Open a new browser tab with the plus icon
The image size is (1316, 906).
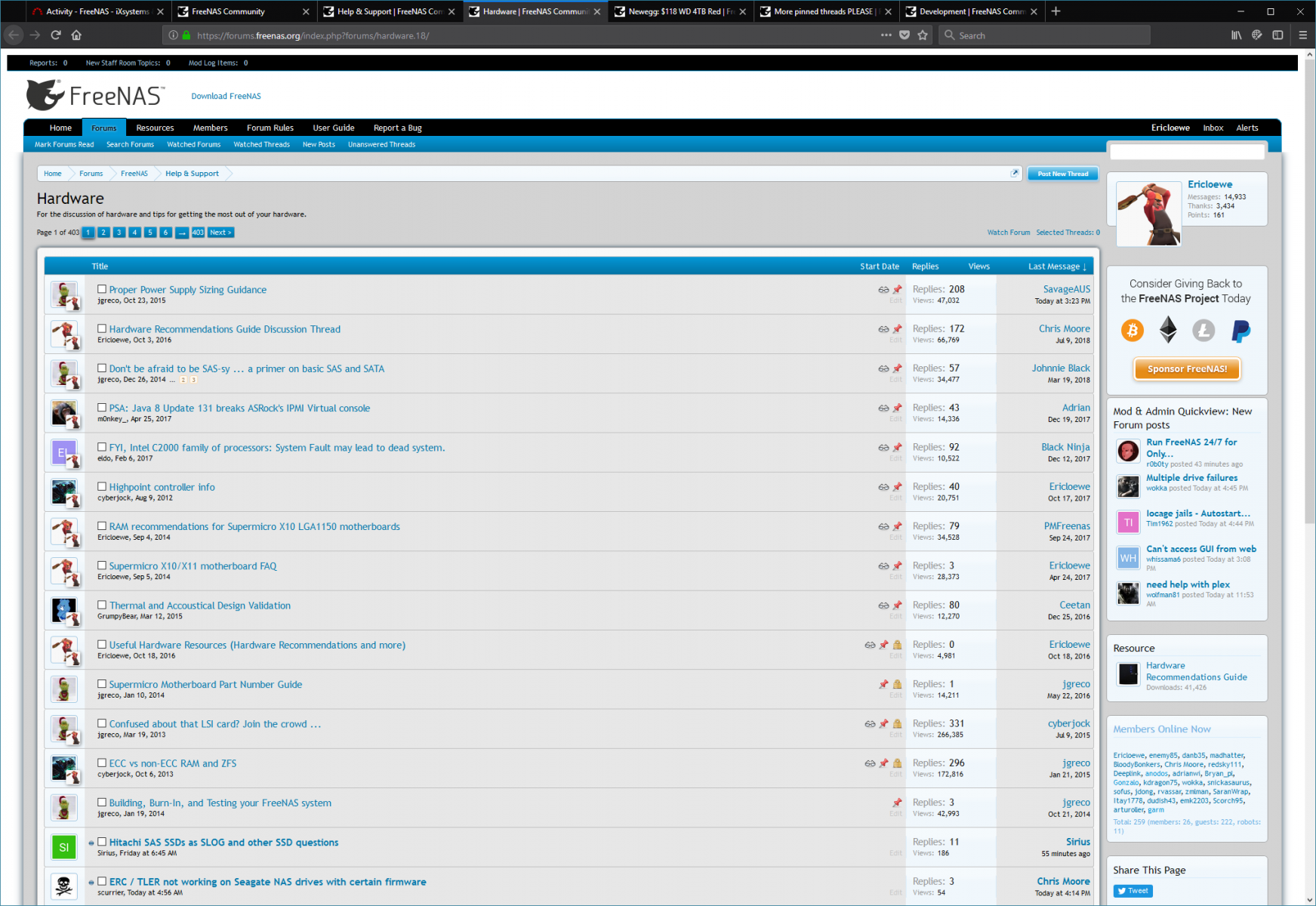point(1056,11)
